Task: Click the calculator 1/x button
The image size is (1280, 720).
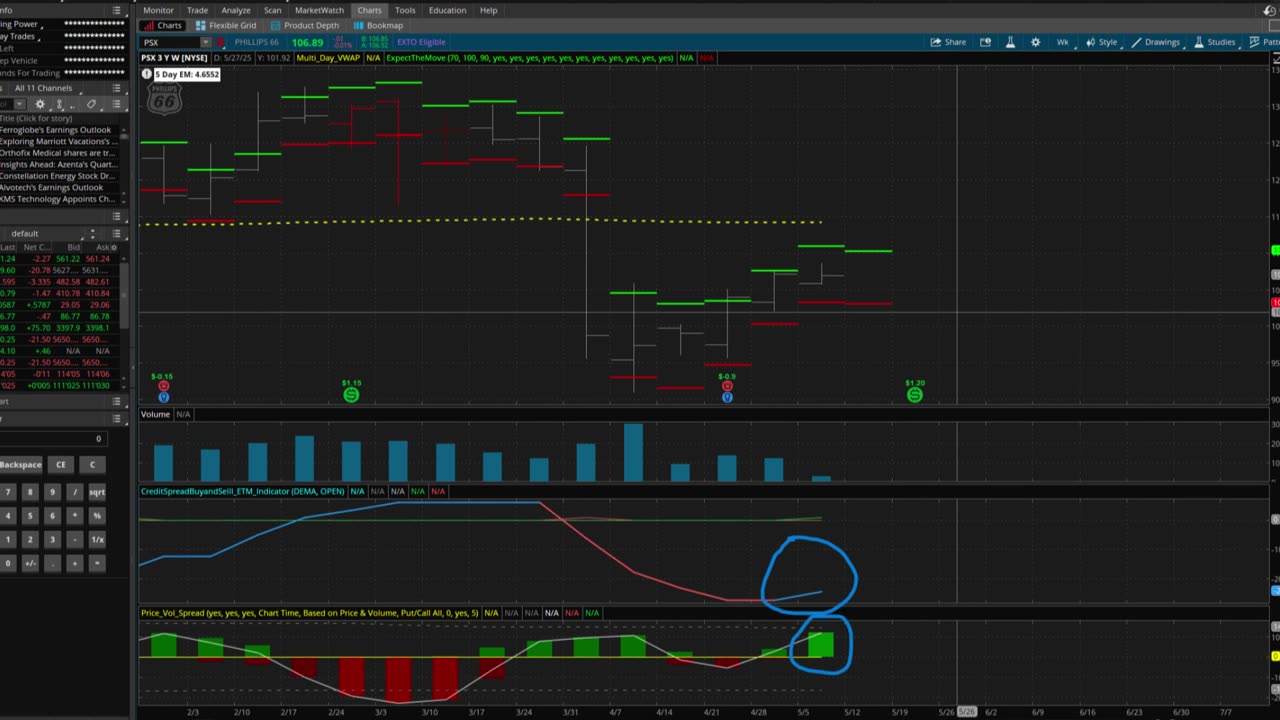Action: point(97,539)
